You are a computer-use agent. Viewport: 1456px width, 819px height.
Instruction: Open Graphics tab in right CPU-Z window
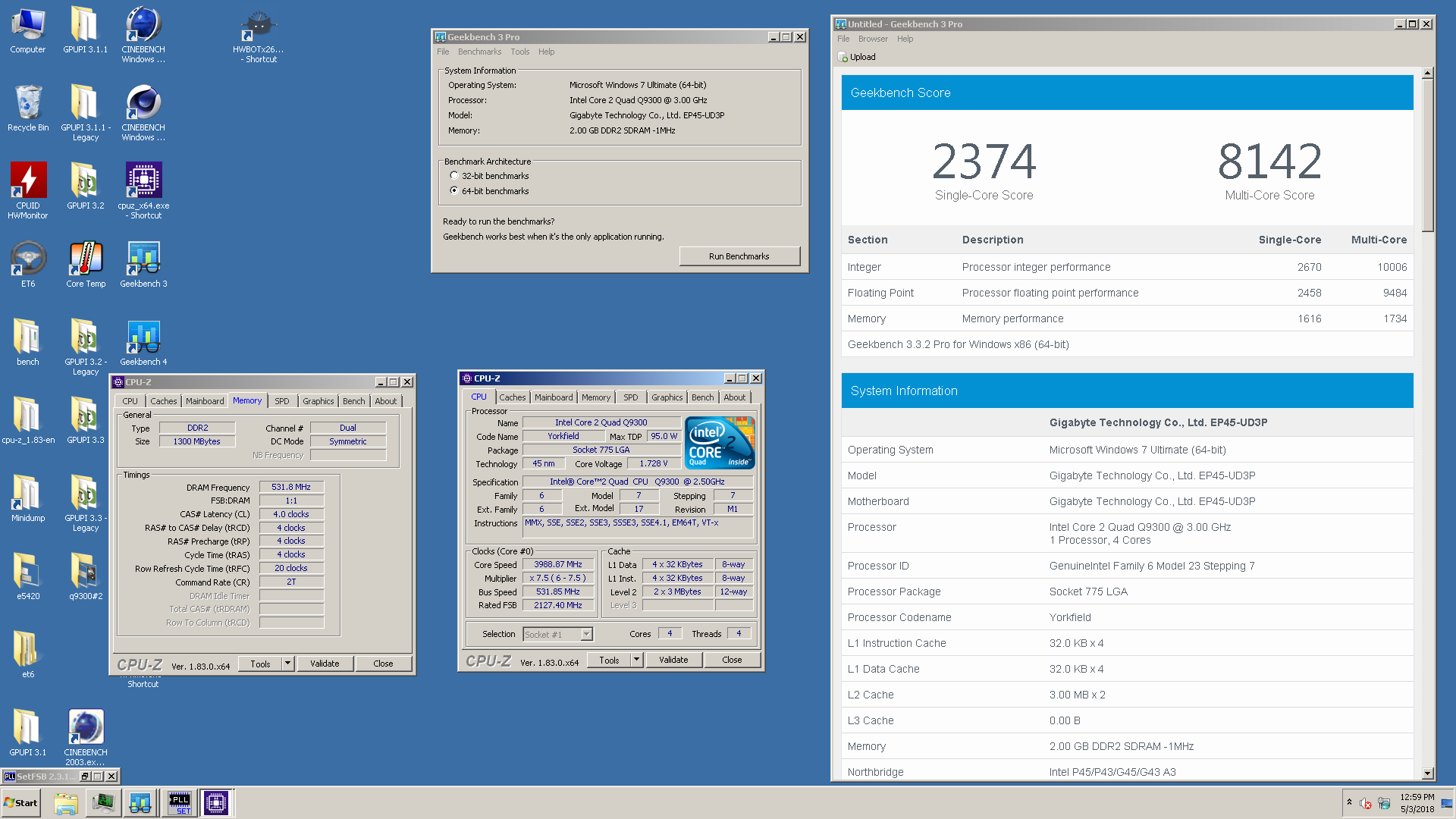click(x=667, y=397)
